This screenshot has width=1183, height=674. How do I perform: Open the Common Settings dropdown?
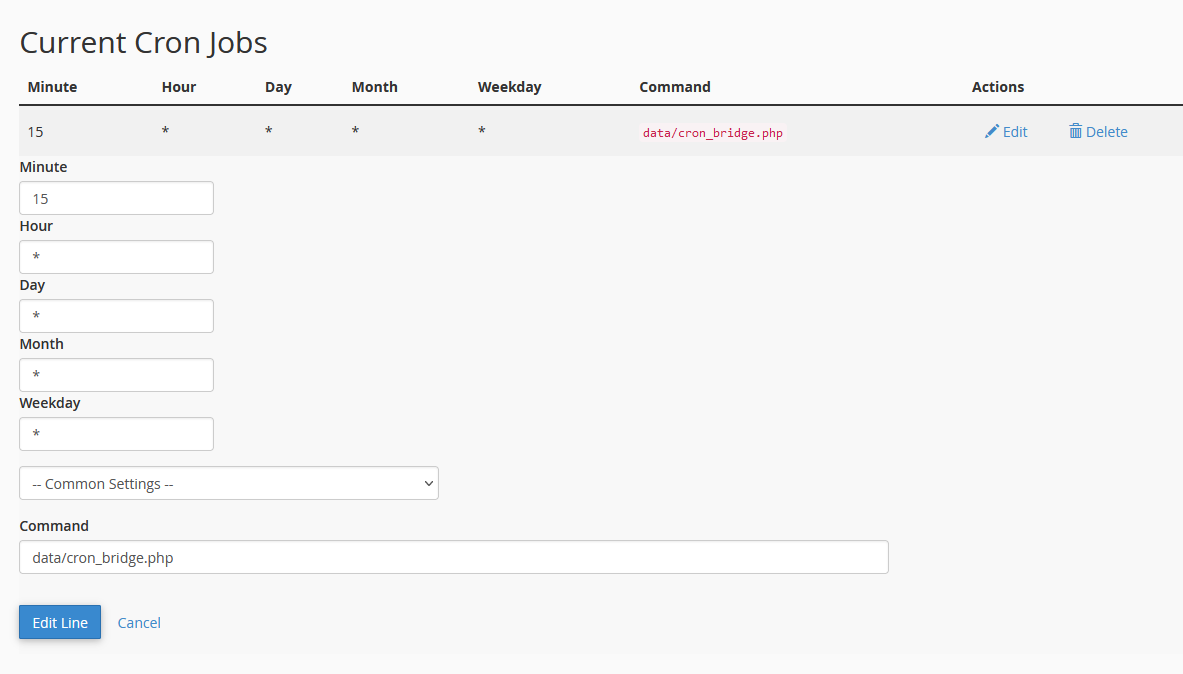228,483
